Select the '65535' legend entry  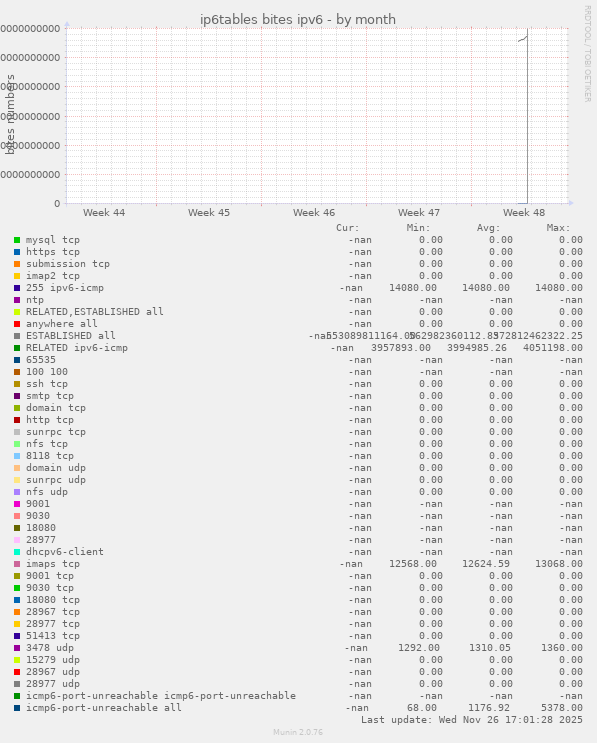click(41, 360)
